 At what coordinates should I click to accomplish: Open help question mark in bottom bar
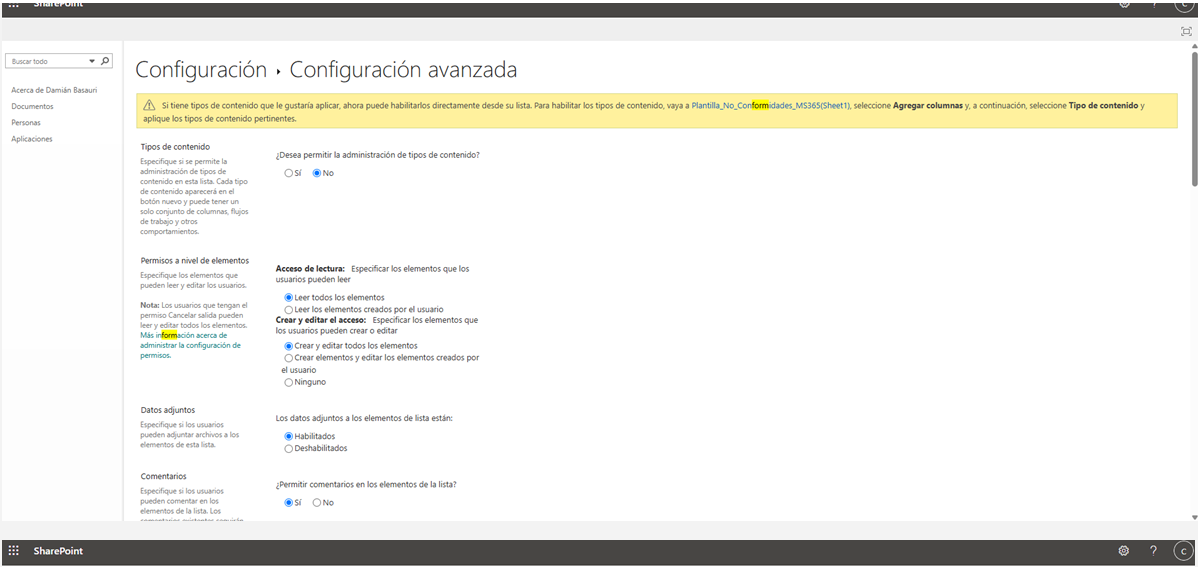(x=1153, y=550)
